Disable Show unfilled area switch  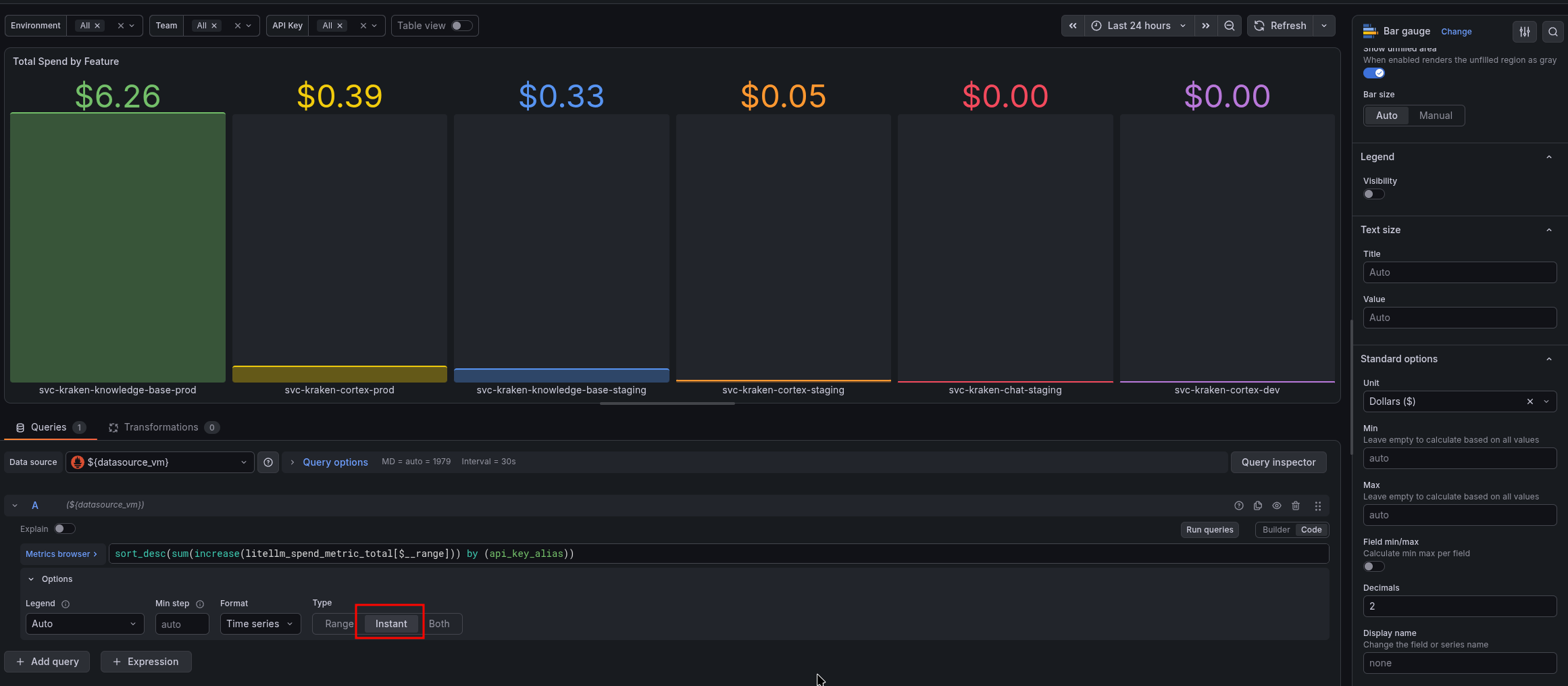pyautogui.click(x=1374, y=73)
